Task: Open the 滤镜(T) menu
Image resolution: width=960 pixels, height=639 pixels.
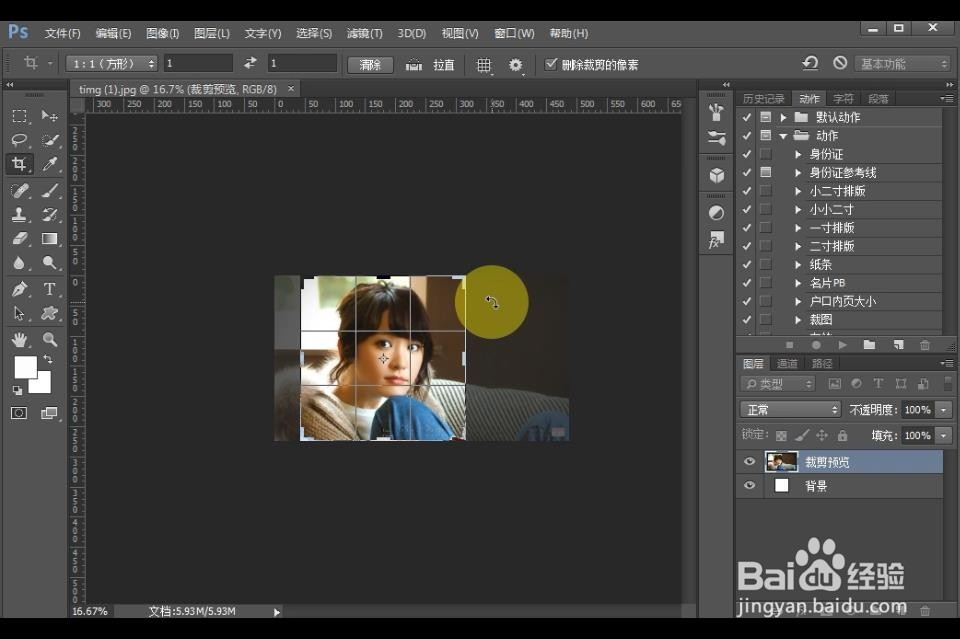Action: (x=364, y=33)
